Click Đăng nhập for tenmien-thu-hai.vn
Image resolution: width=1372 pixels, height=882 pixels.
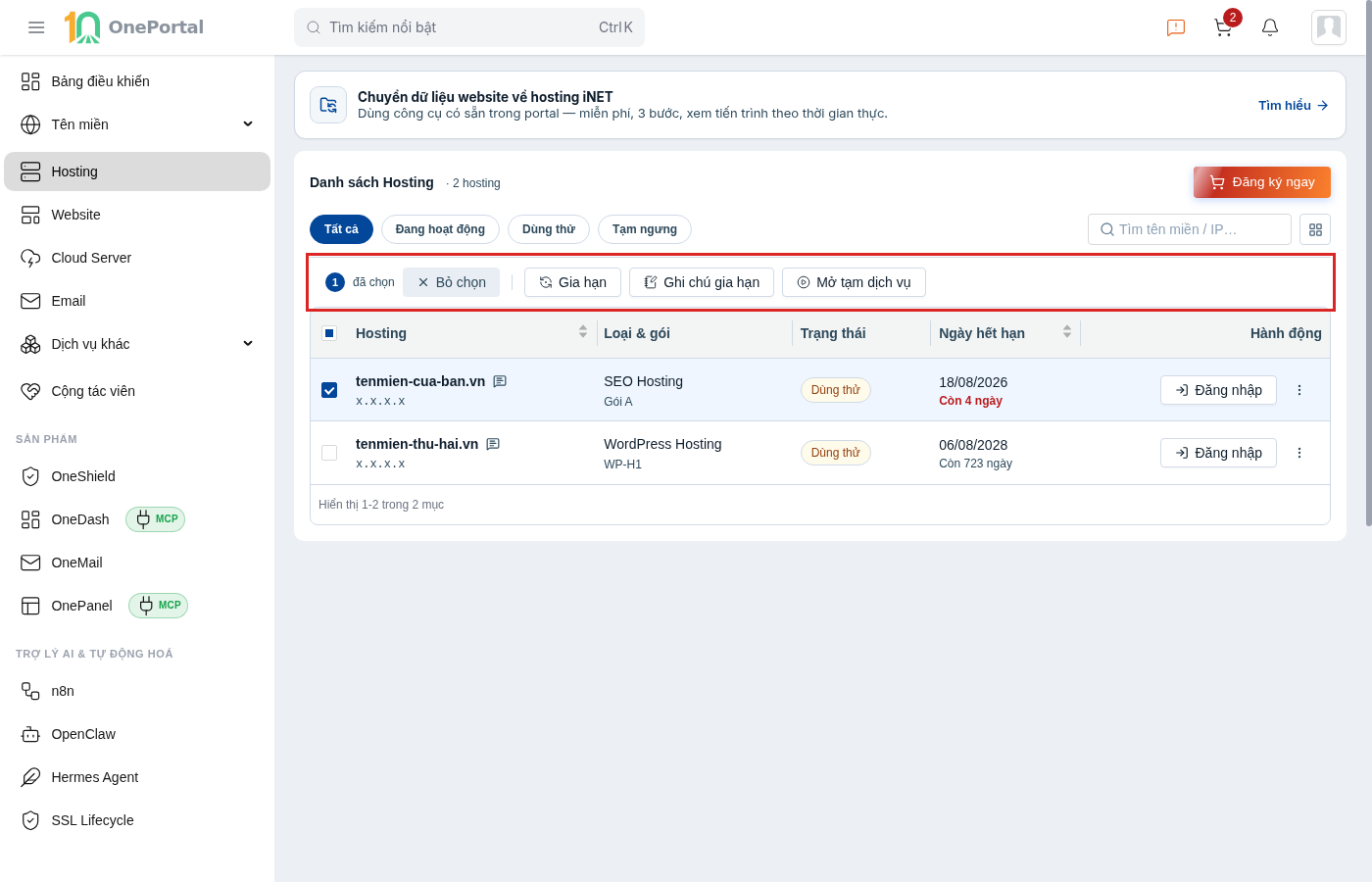click(1218, 453)
